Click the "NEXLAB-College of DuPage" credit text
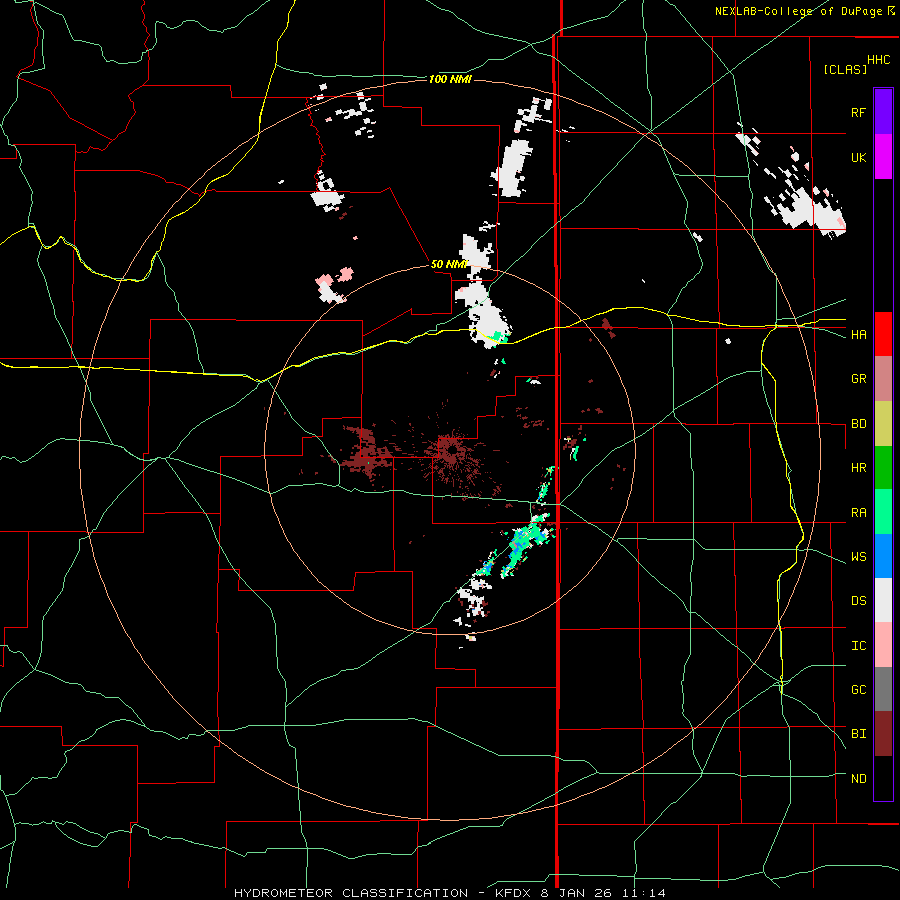Screen dimensions: 900x900 [x=798, y=11]
